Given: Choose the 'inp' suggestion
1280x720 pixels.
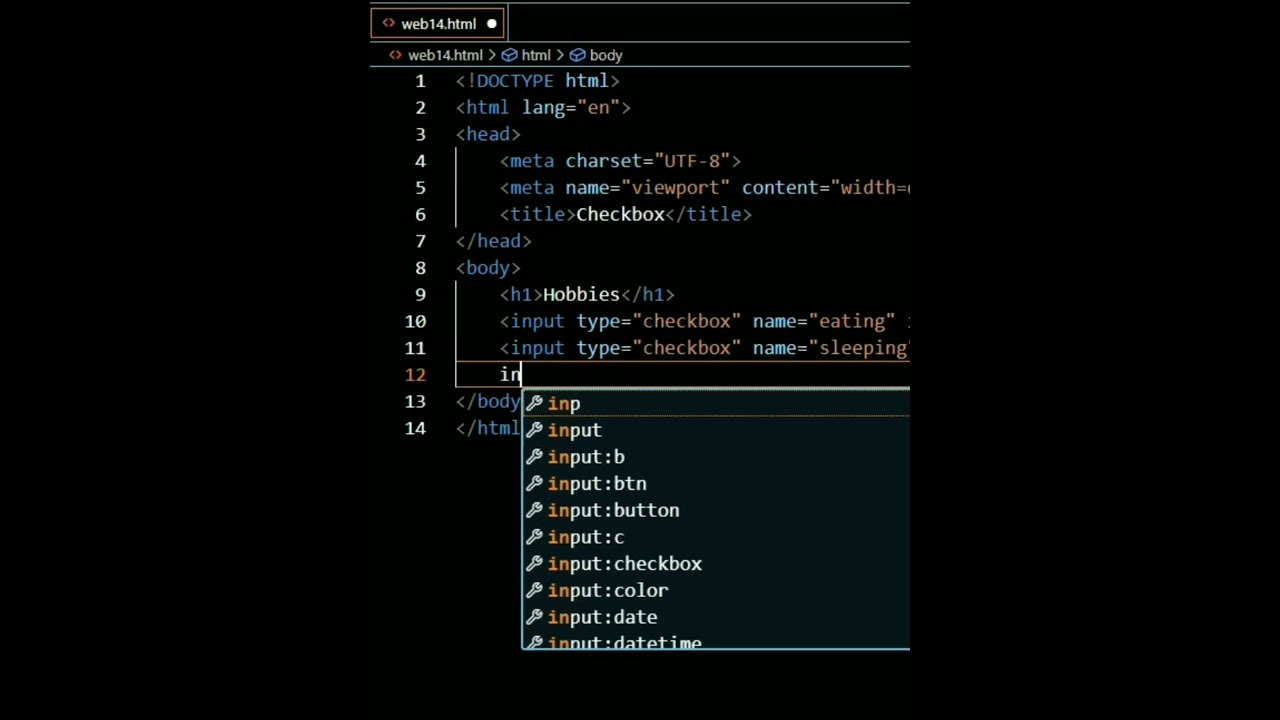Looking at the screenshot, I should pyautogui.click(x=716, y=403).
